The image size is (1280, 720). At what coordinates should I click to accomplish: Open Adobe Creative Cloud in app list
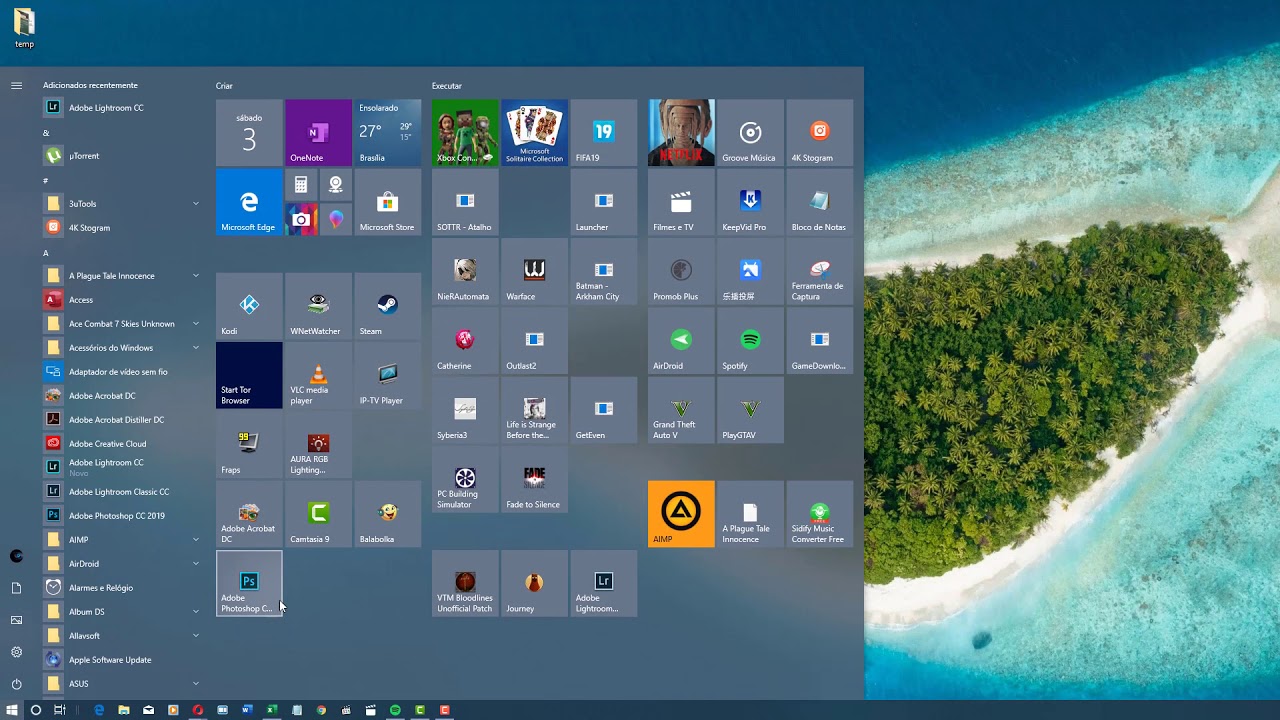click(122, 444)
